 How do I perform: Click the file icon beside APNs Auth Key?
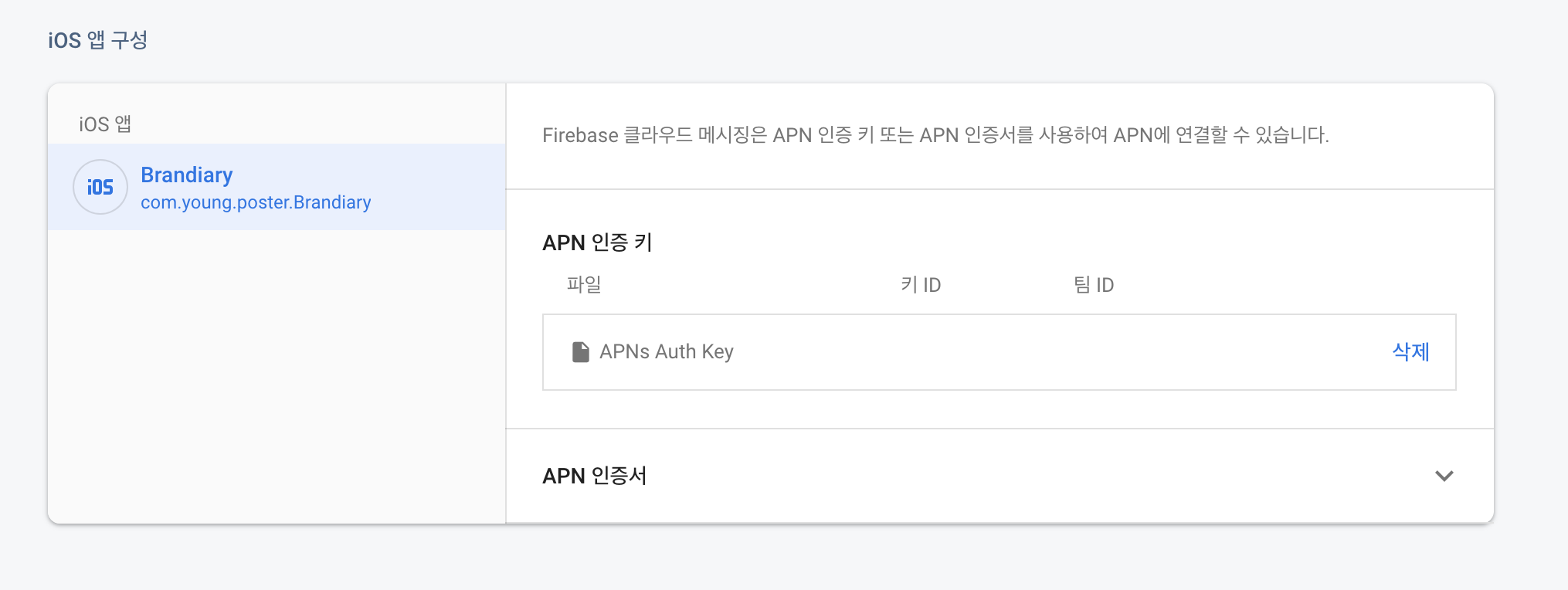click(580, 352)
